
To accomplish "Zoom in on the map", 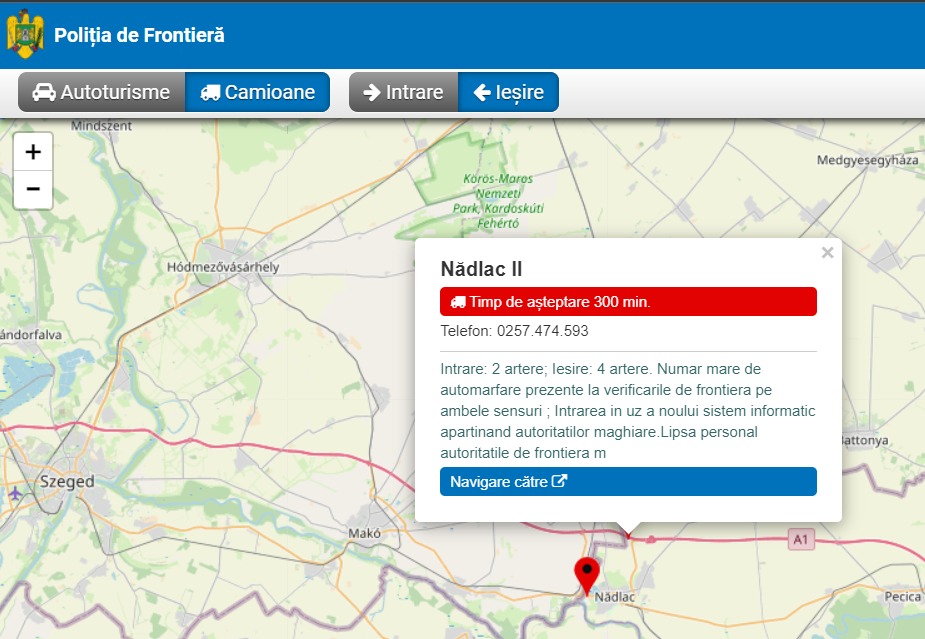I will pos(33,152).
